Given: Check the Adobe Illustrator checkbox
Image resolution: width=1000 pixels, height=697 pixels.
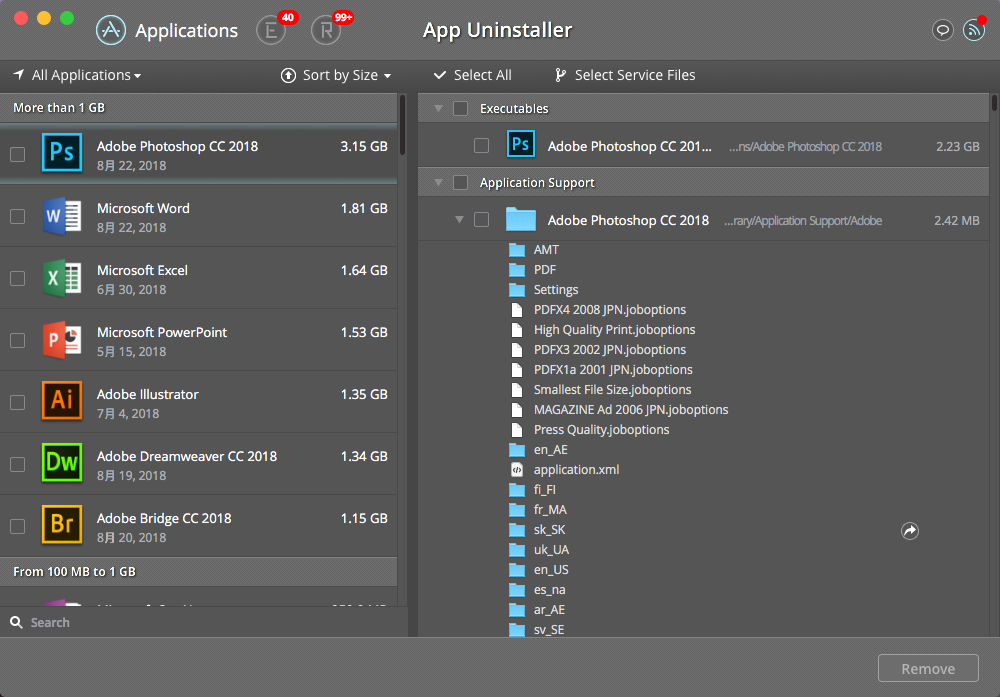Looking at the screenshot, I should 18,402.
